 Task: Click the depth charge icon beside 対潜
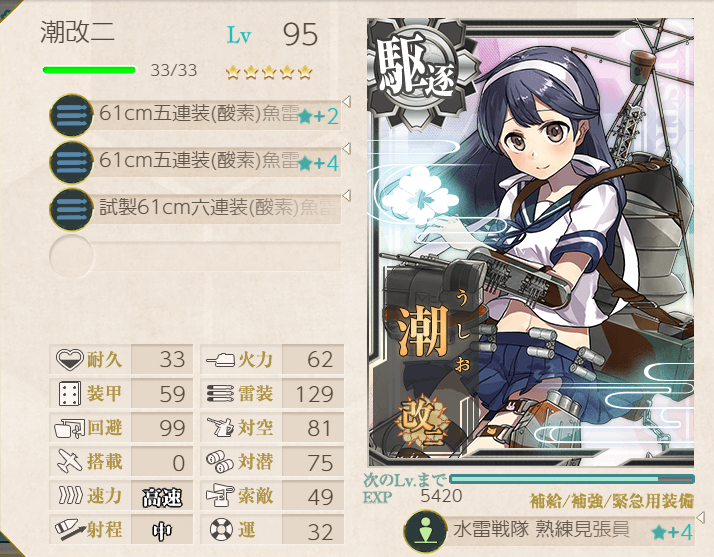tap(220, 462)
